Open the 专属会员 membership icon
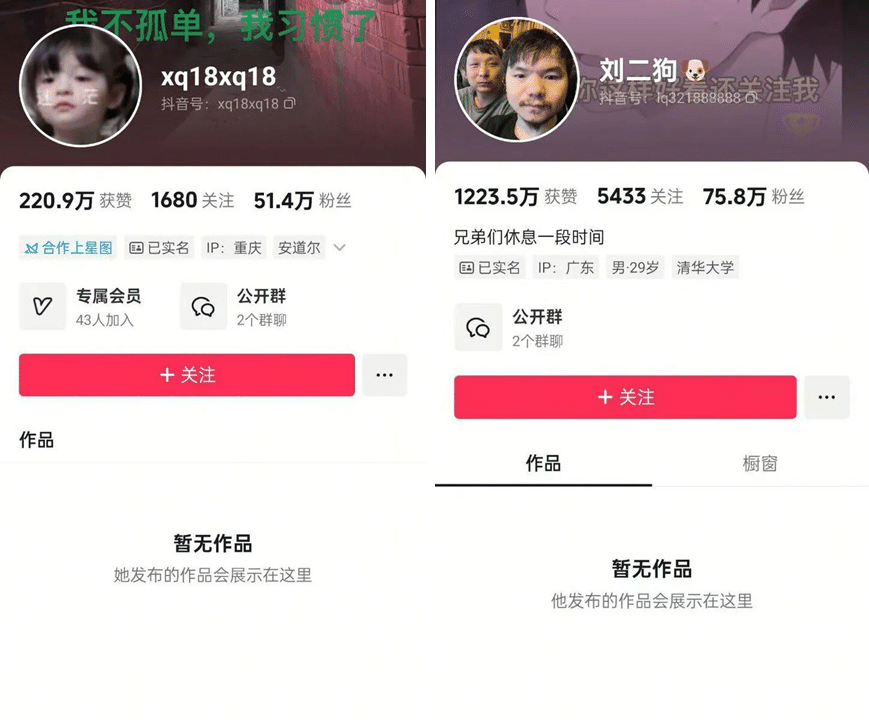Screen dimensions: 869x720 43,306
